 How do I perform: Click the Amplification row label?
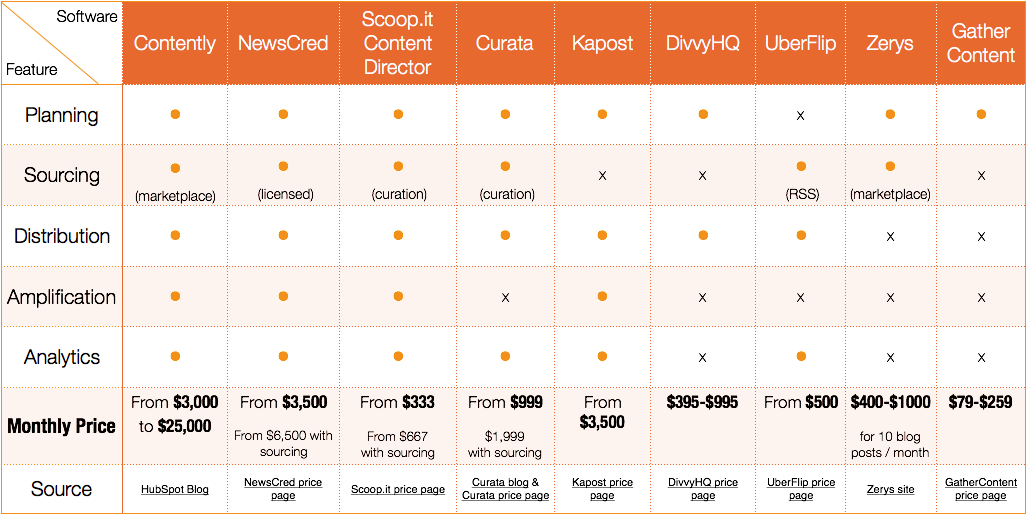click(x=62, y=297)
